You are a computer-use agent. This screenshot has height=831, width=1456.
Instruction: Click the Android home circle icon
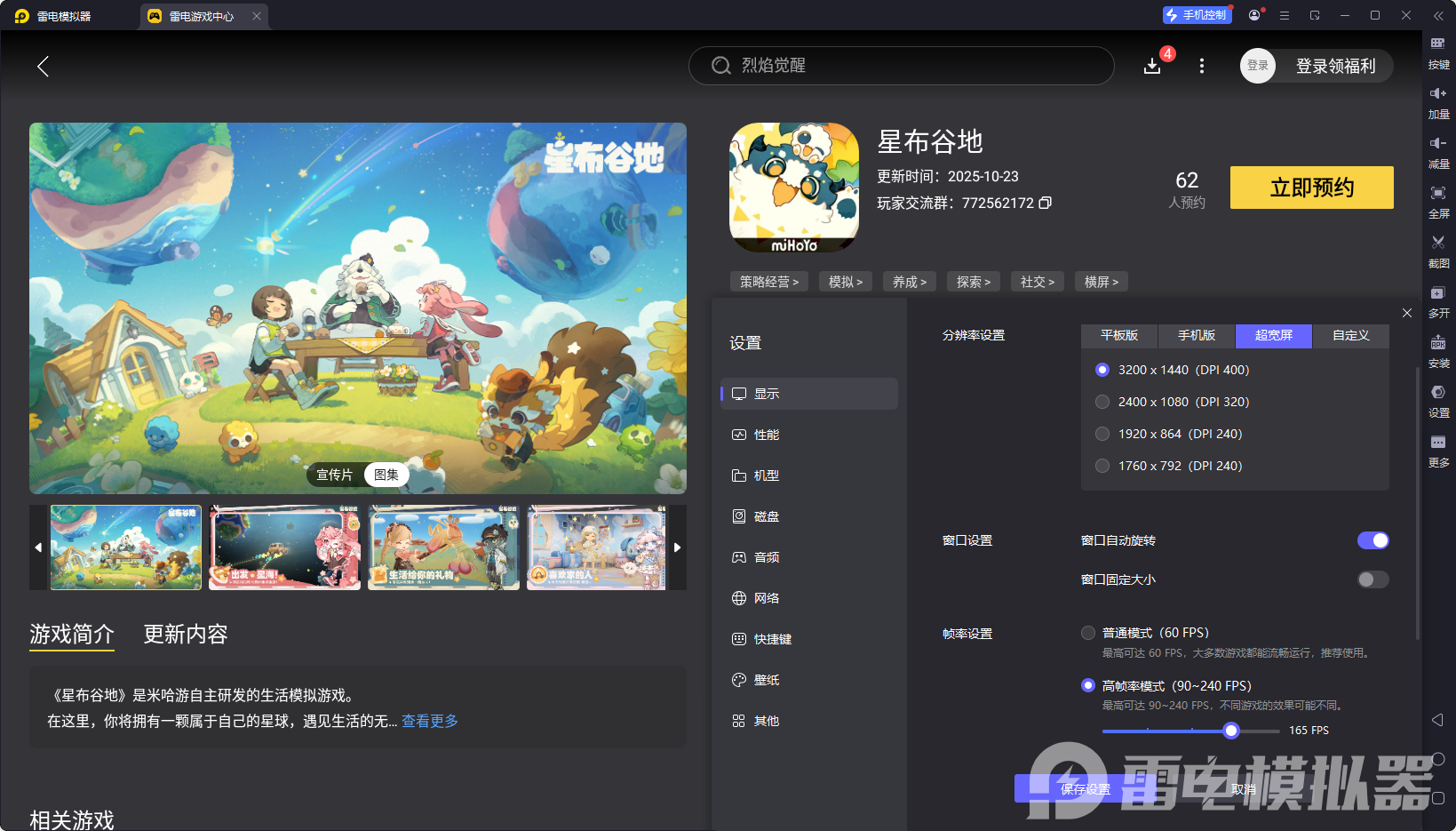click(1438, 759)
